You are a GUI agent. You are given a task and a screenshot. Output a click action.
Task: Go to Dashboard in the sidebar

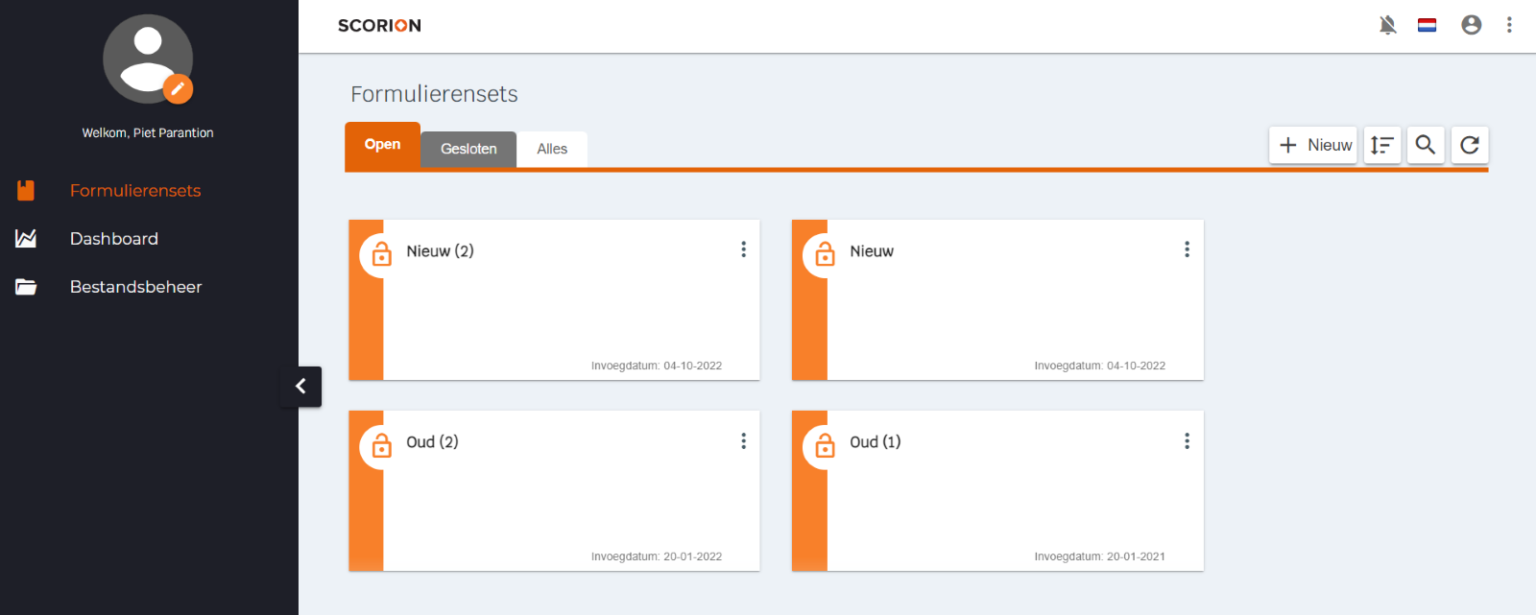pos(114,238)
